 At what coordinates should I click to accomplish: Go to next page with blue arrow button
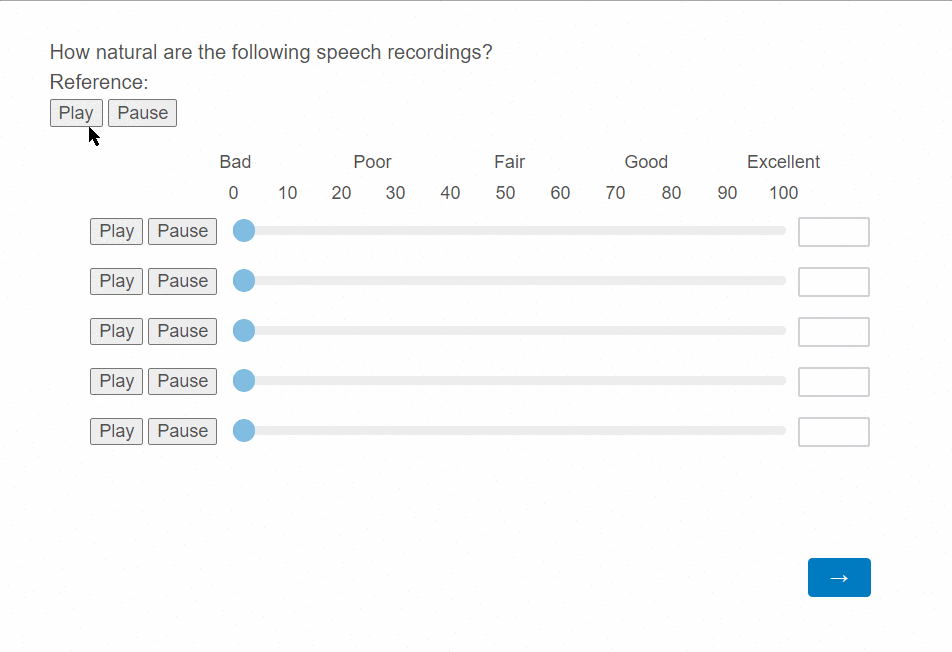839,577
